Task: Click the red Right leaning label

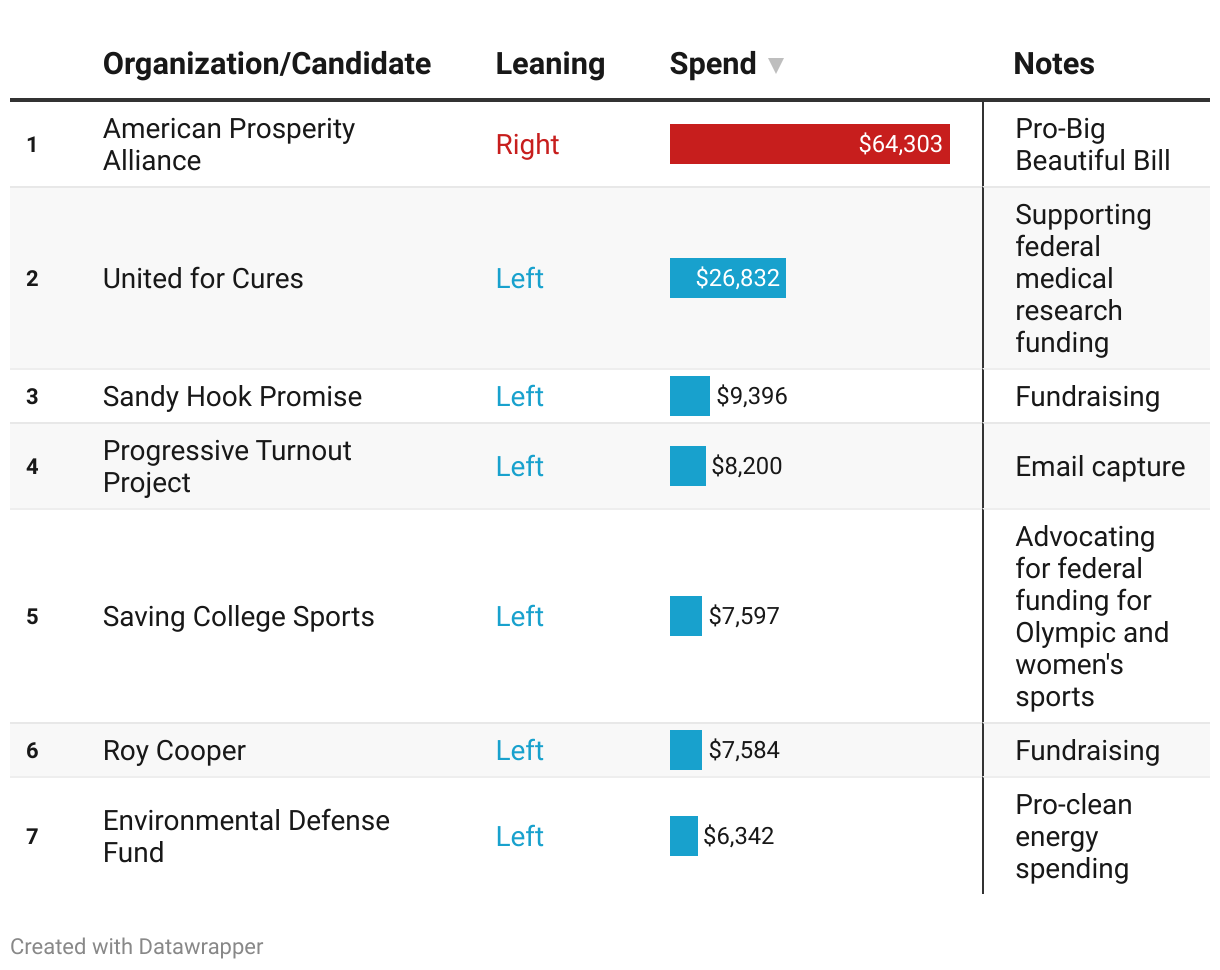Action: 527,144
